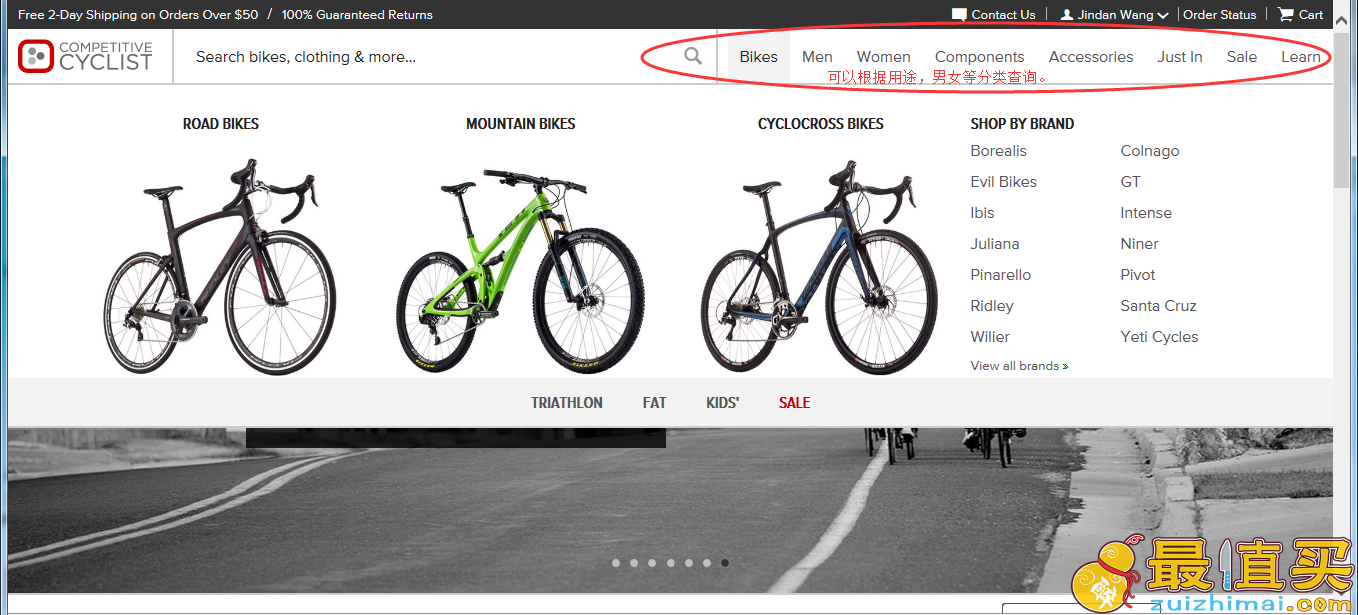This screenshot has height=615, width=1358.
Task: Select the fourth carousel dot
Action: 670,563
